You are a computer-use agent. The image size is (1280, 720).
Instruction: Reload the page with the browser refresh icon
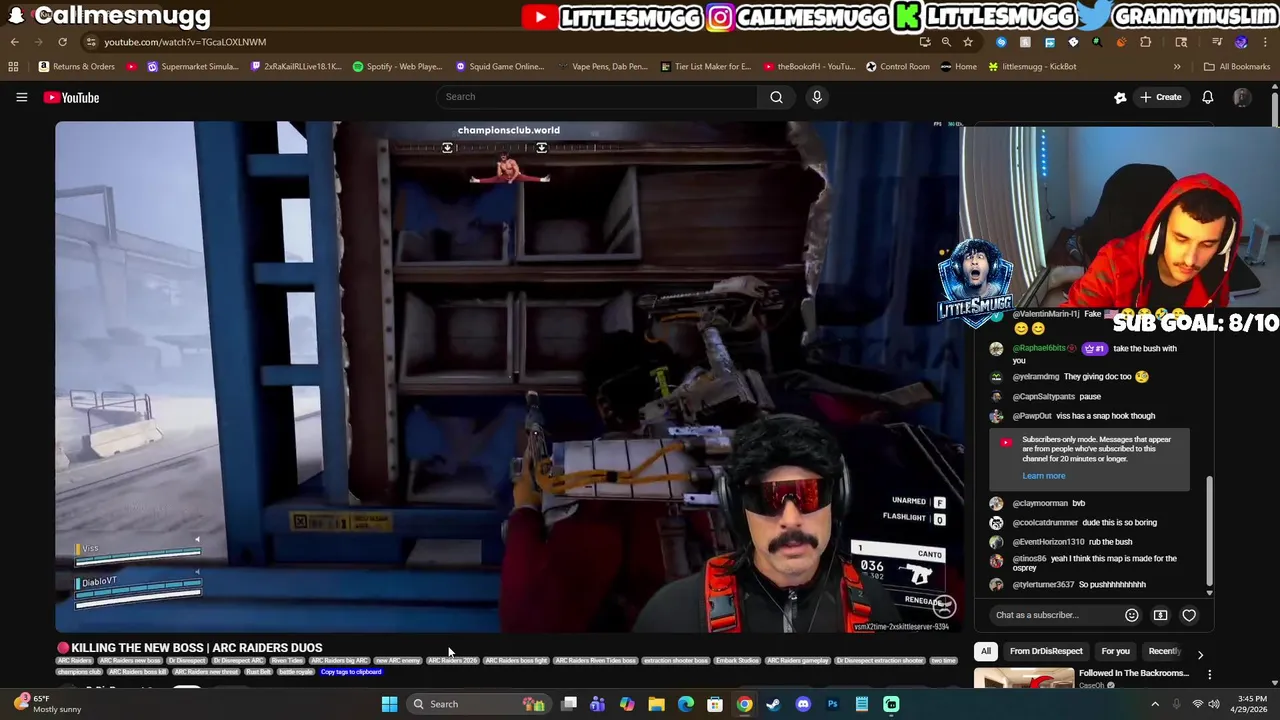pyautogui.click(x=62, y=42)
